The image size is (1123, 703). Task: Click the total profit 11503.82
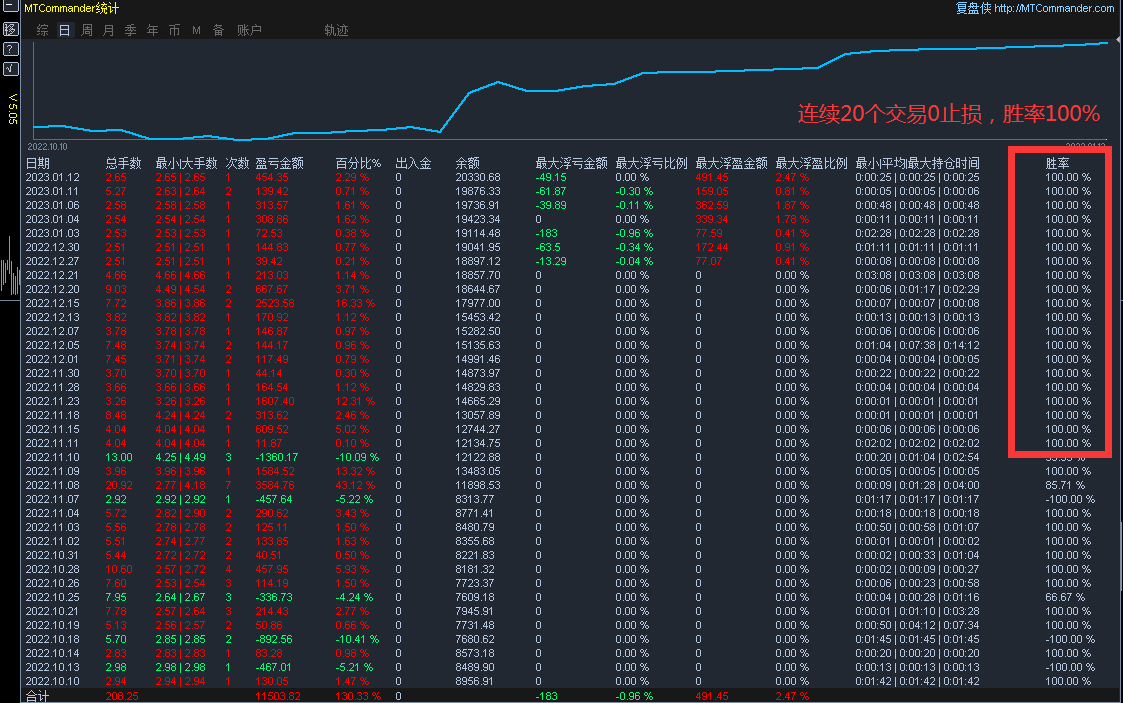[278, 697]
